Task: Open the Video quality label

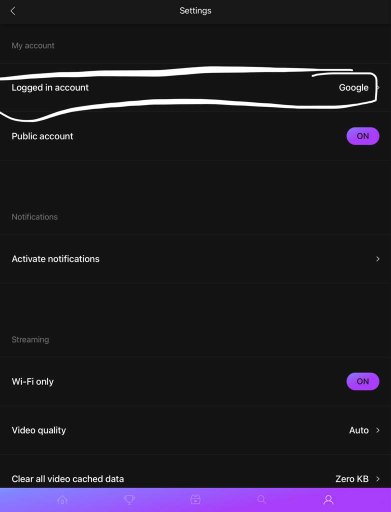Action: tap(39, 430)
